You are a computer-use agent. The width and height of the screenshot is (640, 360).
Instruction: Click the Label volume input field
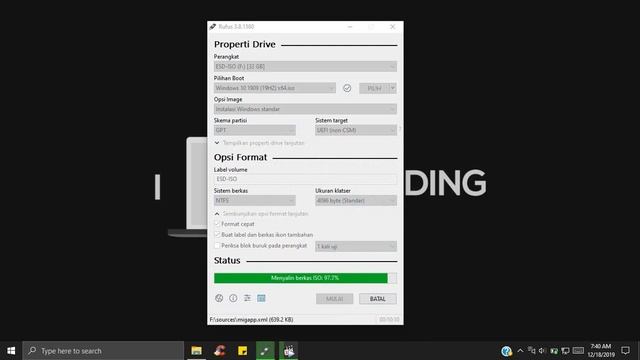305,179
